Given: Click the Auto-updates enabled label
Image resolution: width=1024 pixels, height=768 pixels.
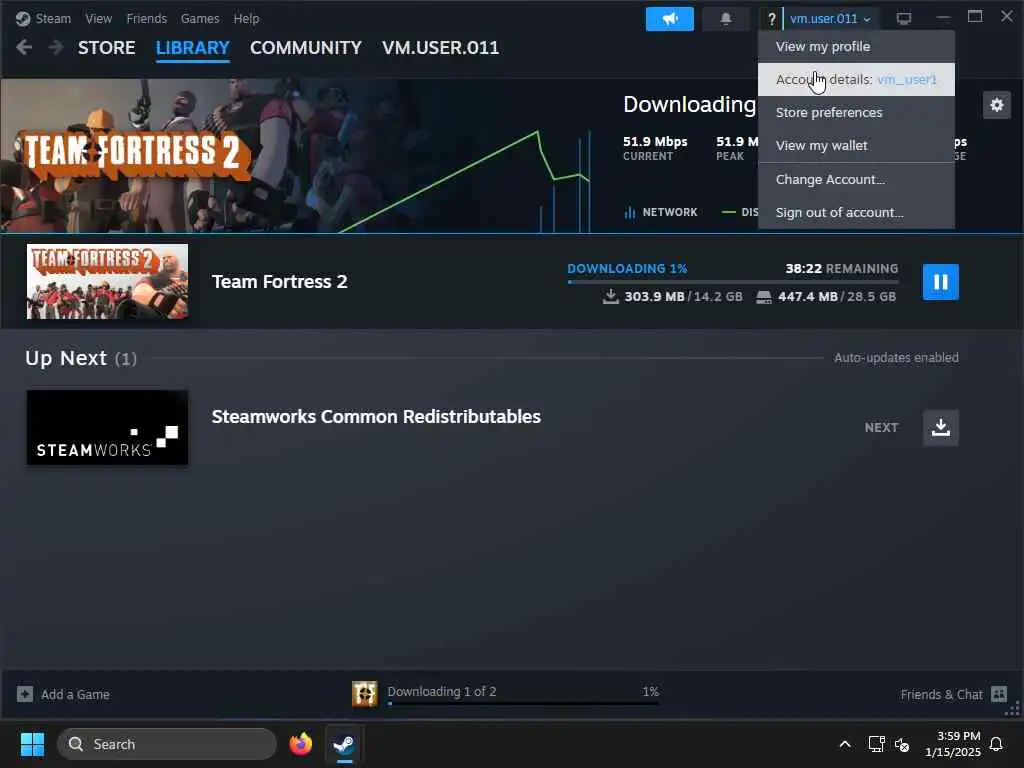Looking at the screenshot, I should coord(896,358).
